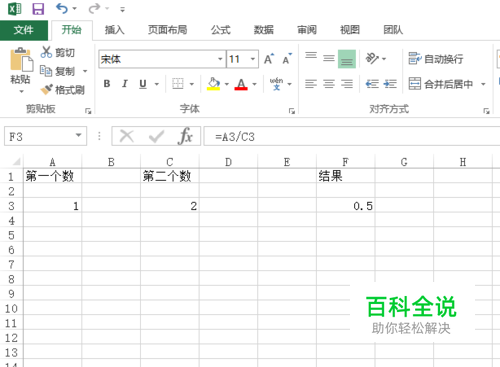Select column F header

[345, 162]
